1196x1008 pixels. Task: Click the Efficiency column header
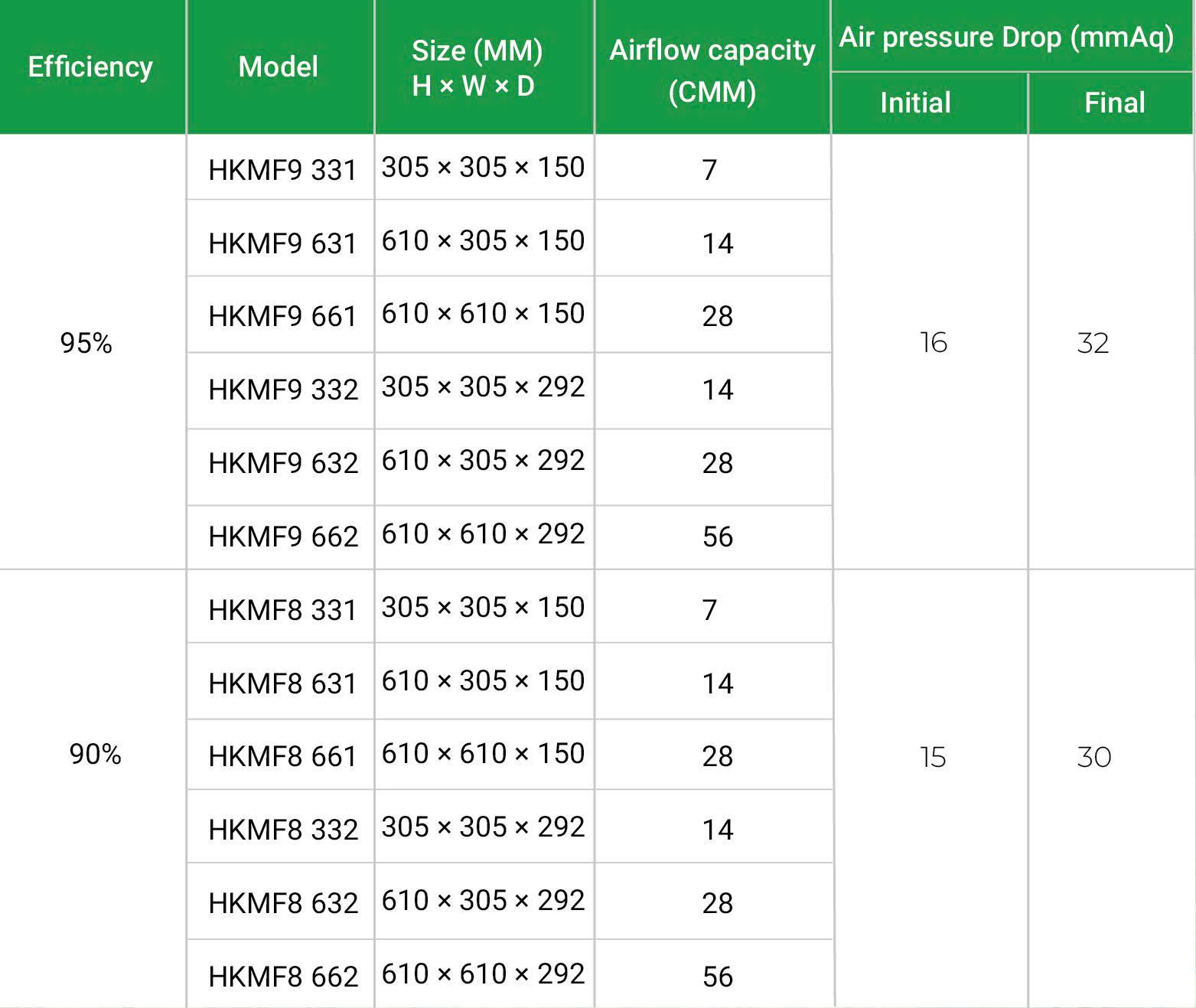[90, 67]
